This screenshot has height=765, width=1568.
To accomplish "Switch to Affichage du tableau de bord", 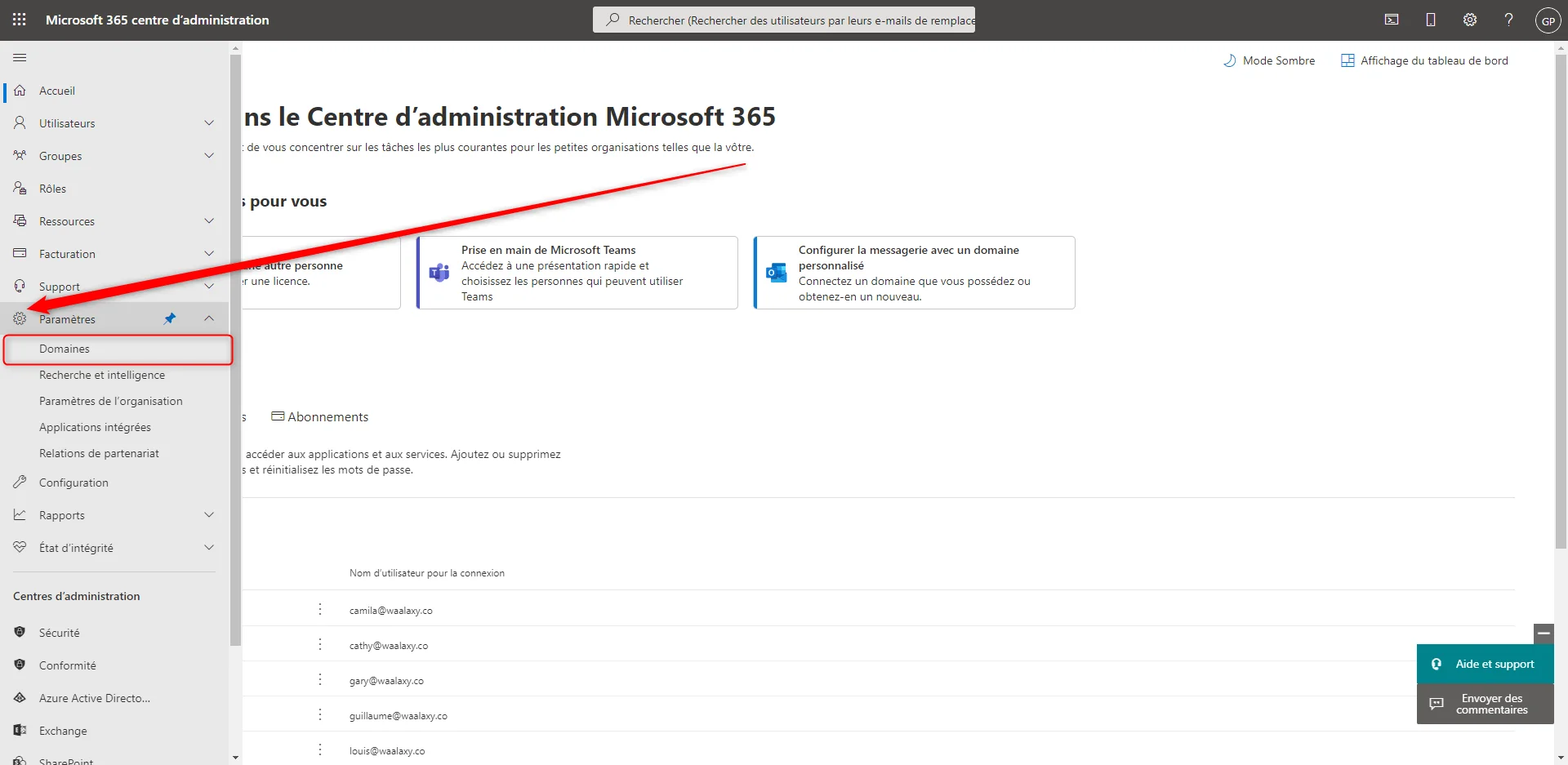I will tap(1424, 60).
